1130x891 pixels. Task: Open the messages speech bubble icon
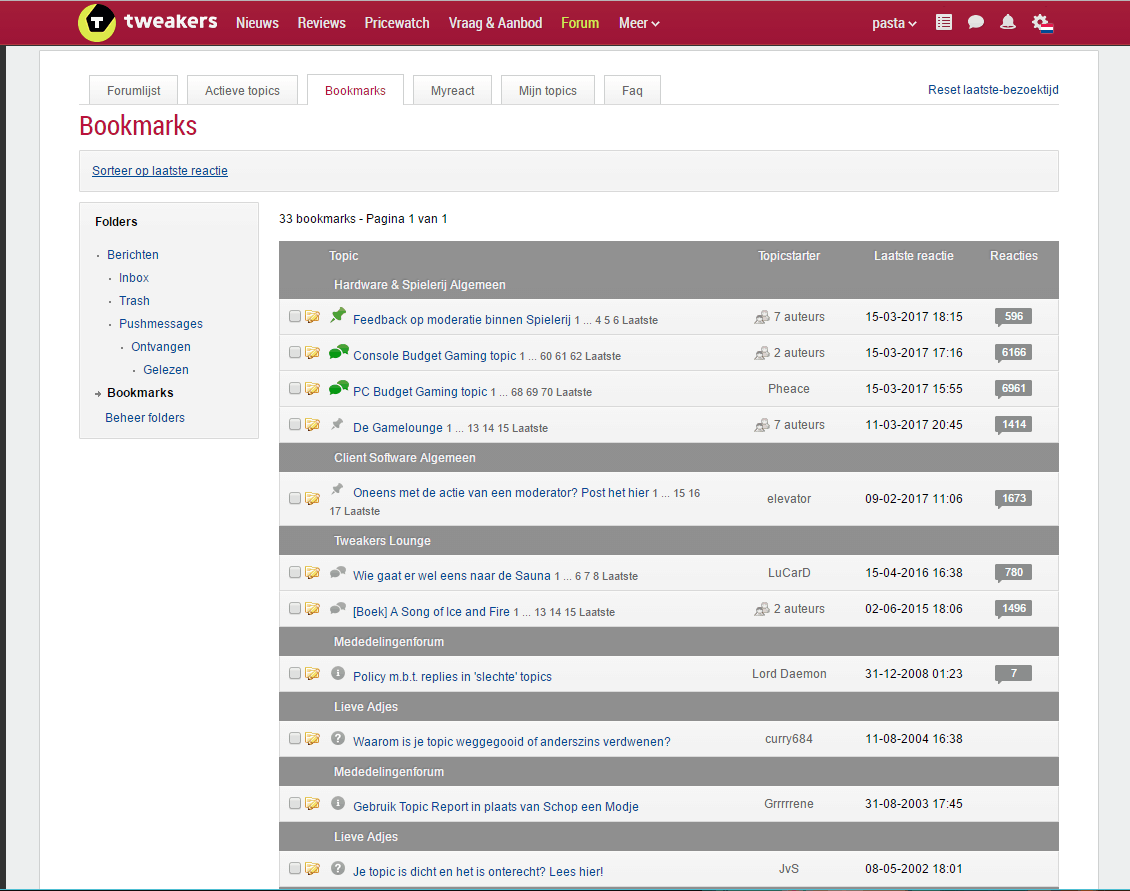(x=976, y=22)
